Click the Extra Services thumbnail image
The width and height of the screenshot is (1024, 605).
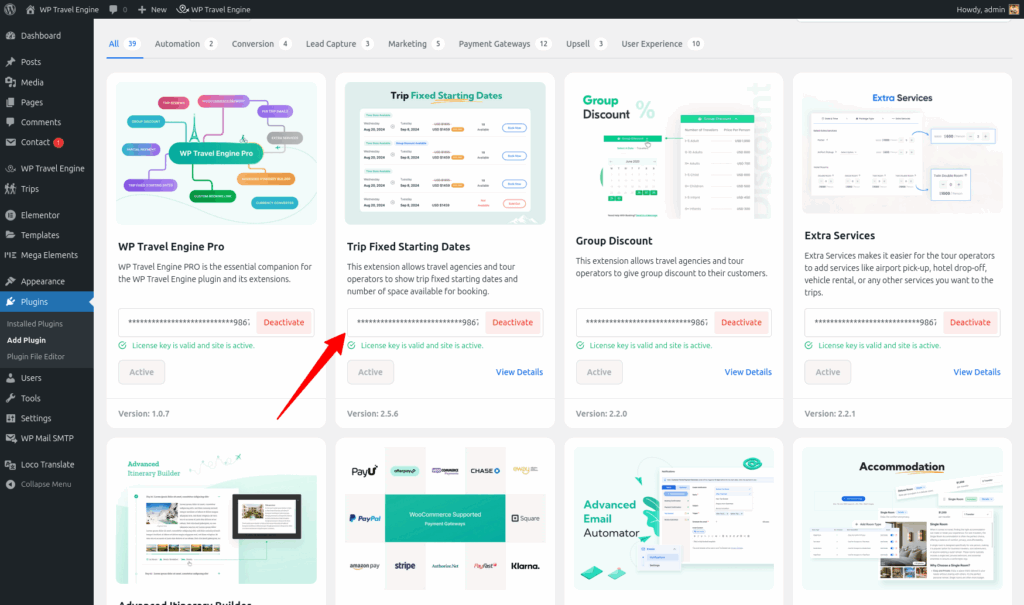tap(903, 148)
